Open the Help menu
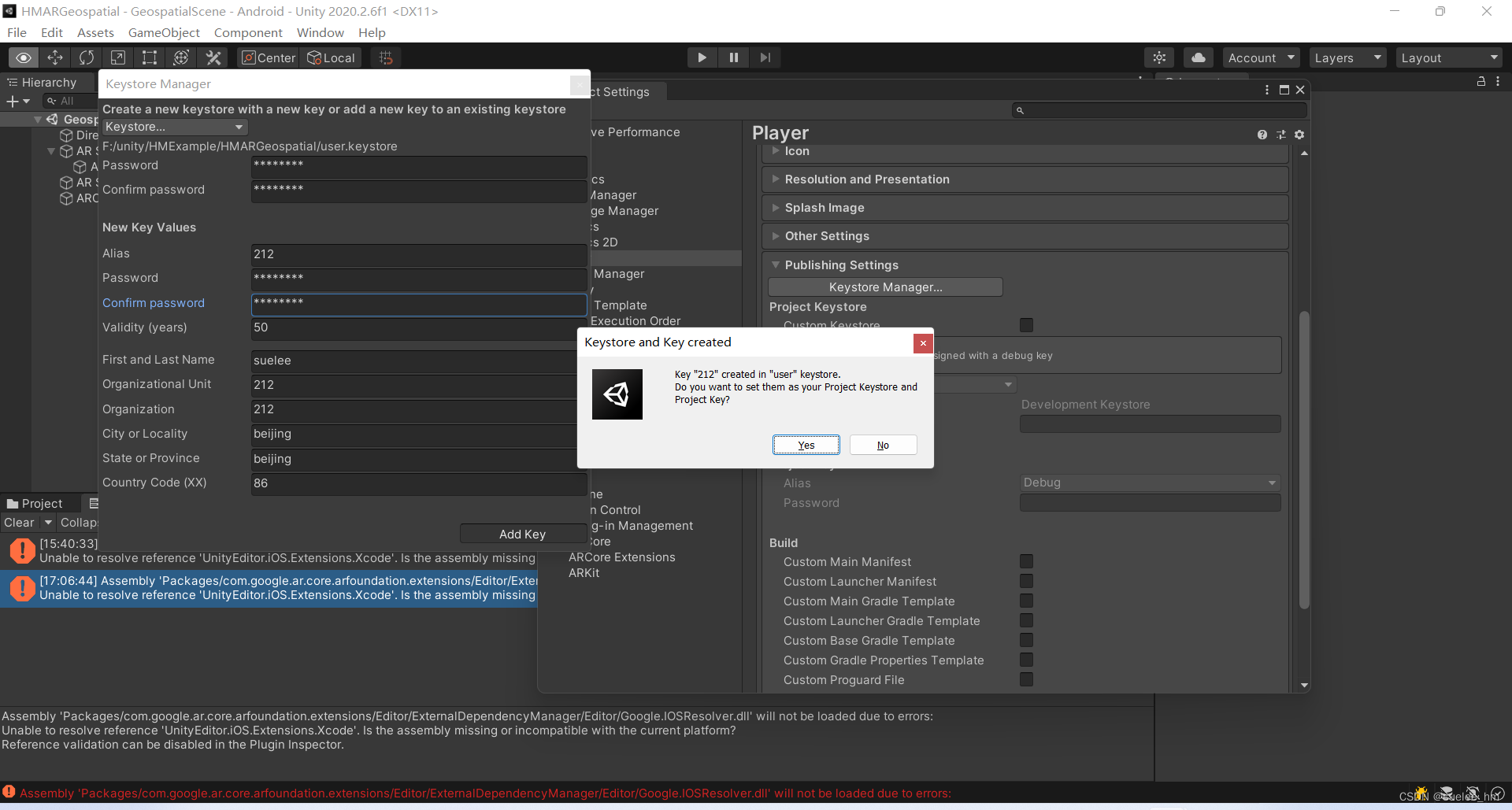Screen dimensions: 1512x810 372,32
